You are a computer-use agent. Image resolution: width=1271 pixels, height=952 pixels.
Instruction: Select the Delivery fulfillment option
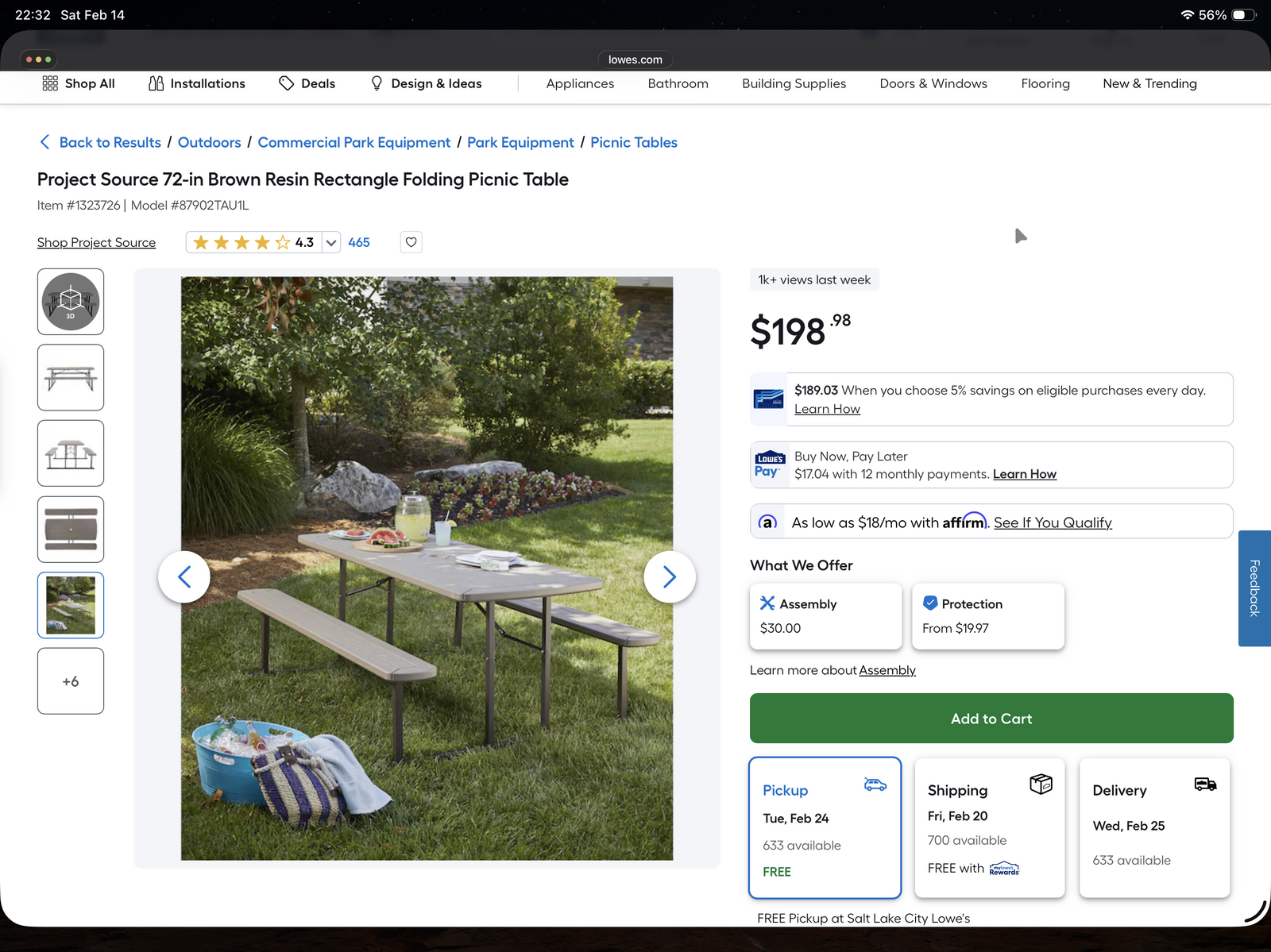point(1154,827)
